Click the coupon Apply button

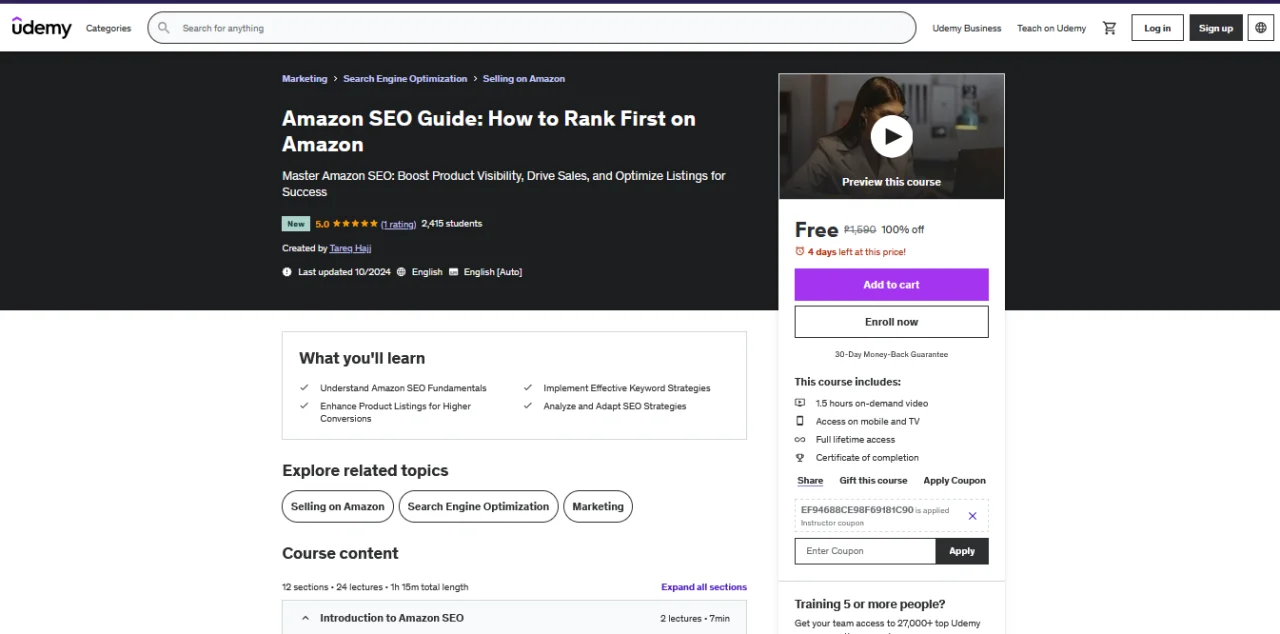tap(962, 551)
